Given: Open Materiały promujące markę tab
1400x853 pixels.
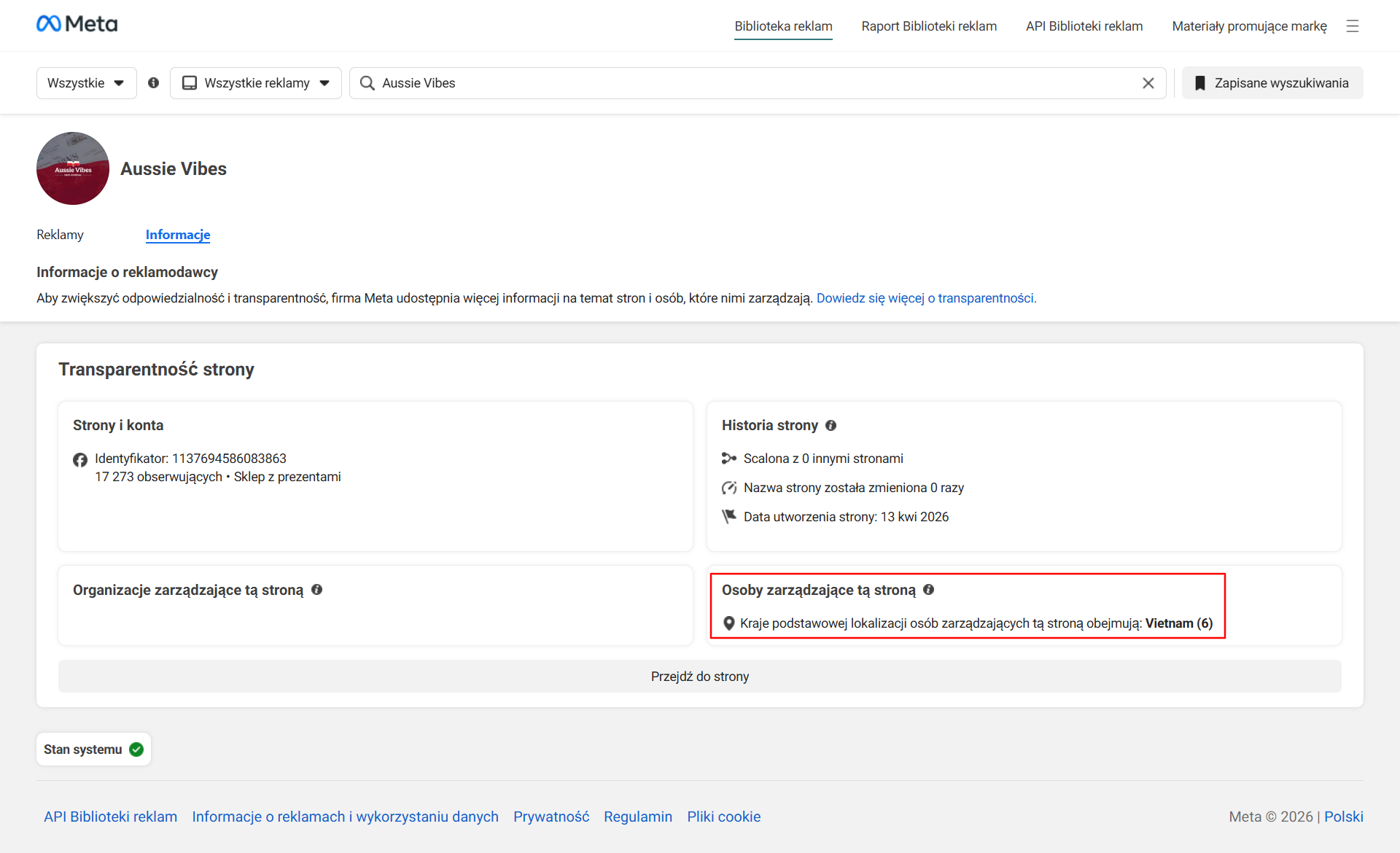Looking at the screenshot, I should click(1250, 26).
